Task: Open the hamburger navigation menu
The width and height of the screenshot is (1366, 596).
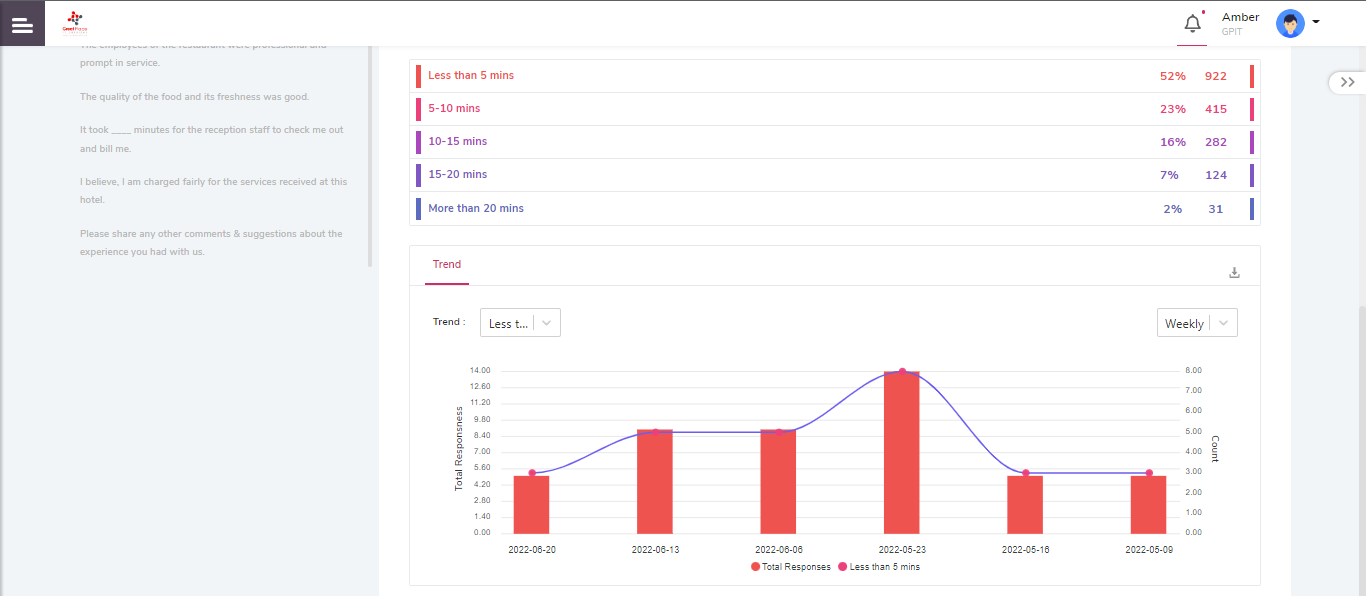Action: coord(22,24)
